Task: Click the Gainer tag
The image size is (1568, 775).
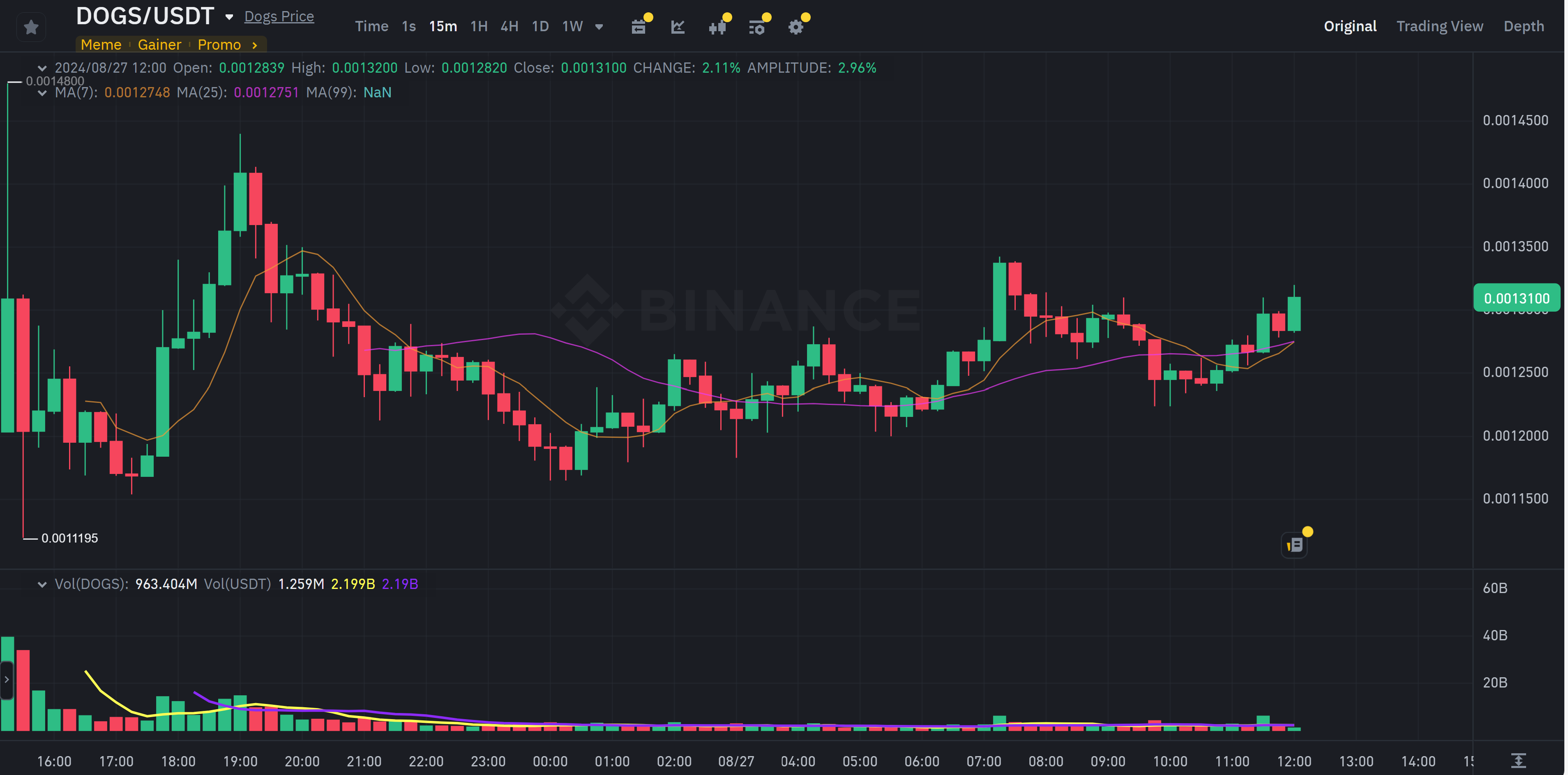Action: coord(159,44)
